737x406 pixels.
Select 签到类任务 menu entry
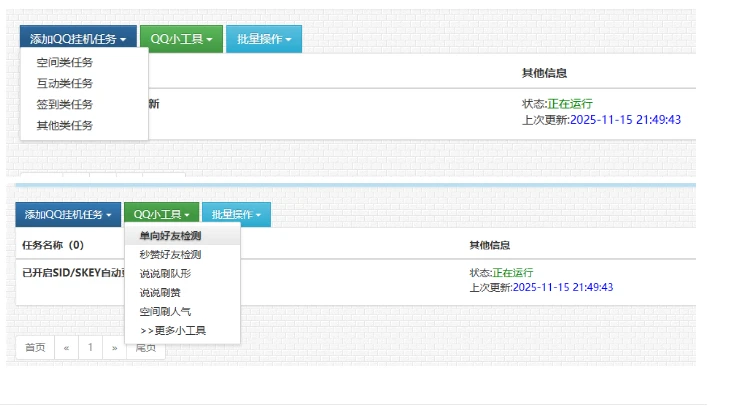84,104
